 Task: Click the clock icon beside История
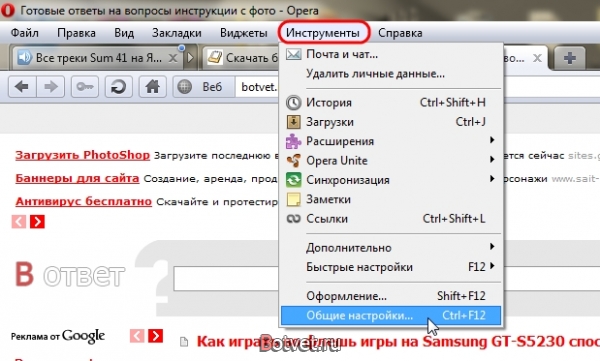tap(293, 103)
